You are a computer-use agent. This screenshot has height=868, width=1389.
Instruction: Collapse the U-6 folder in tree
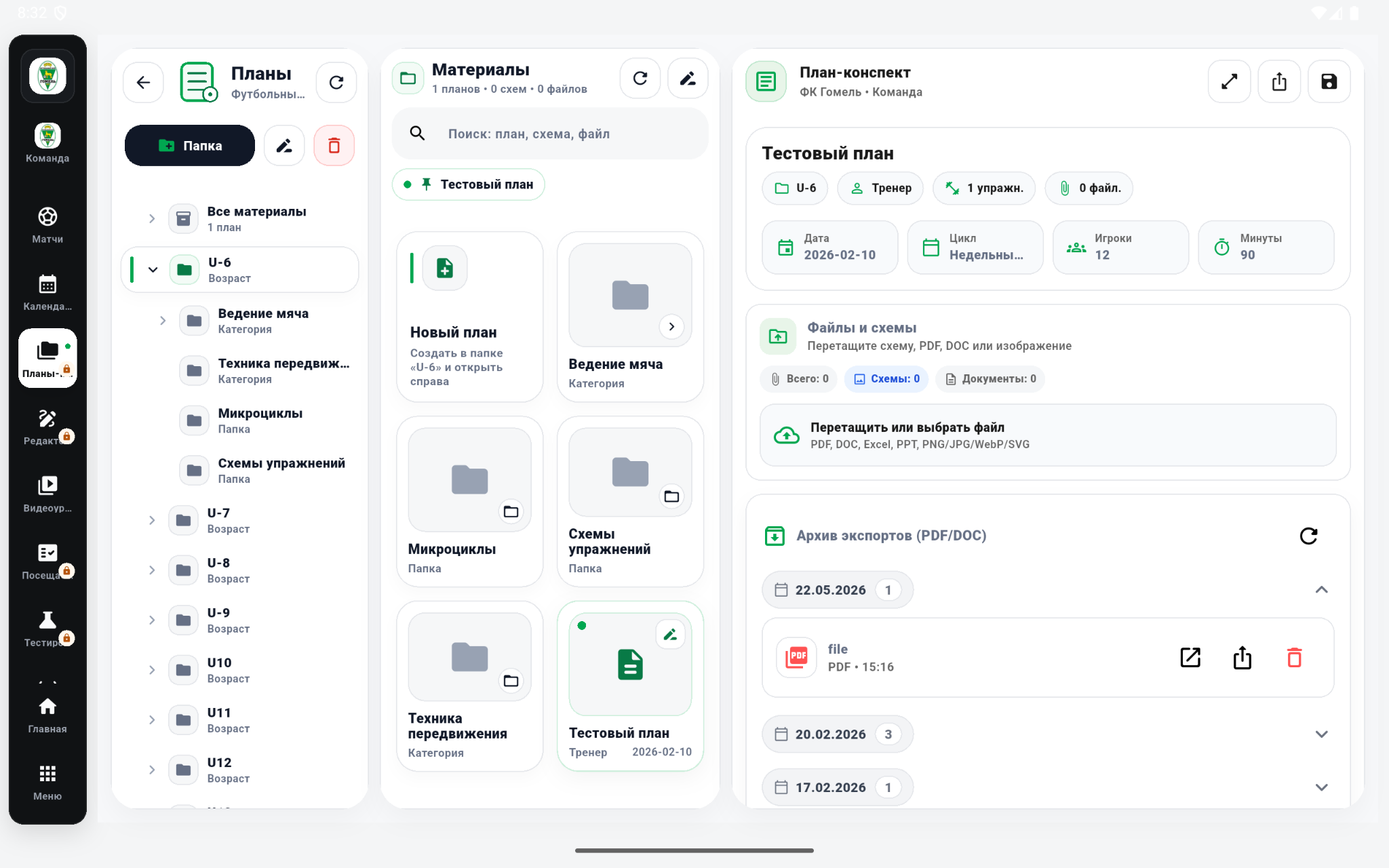pos(153,270)
